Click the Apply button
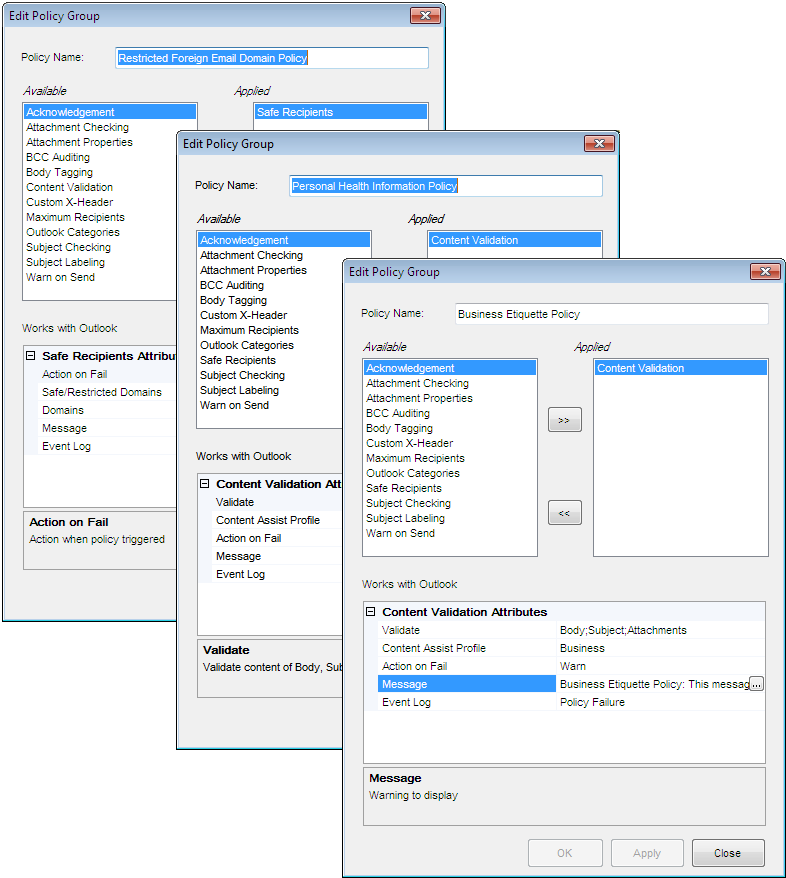 point(647,853)
